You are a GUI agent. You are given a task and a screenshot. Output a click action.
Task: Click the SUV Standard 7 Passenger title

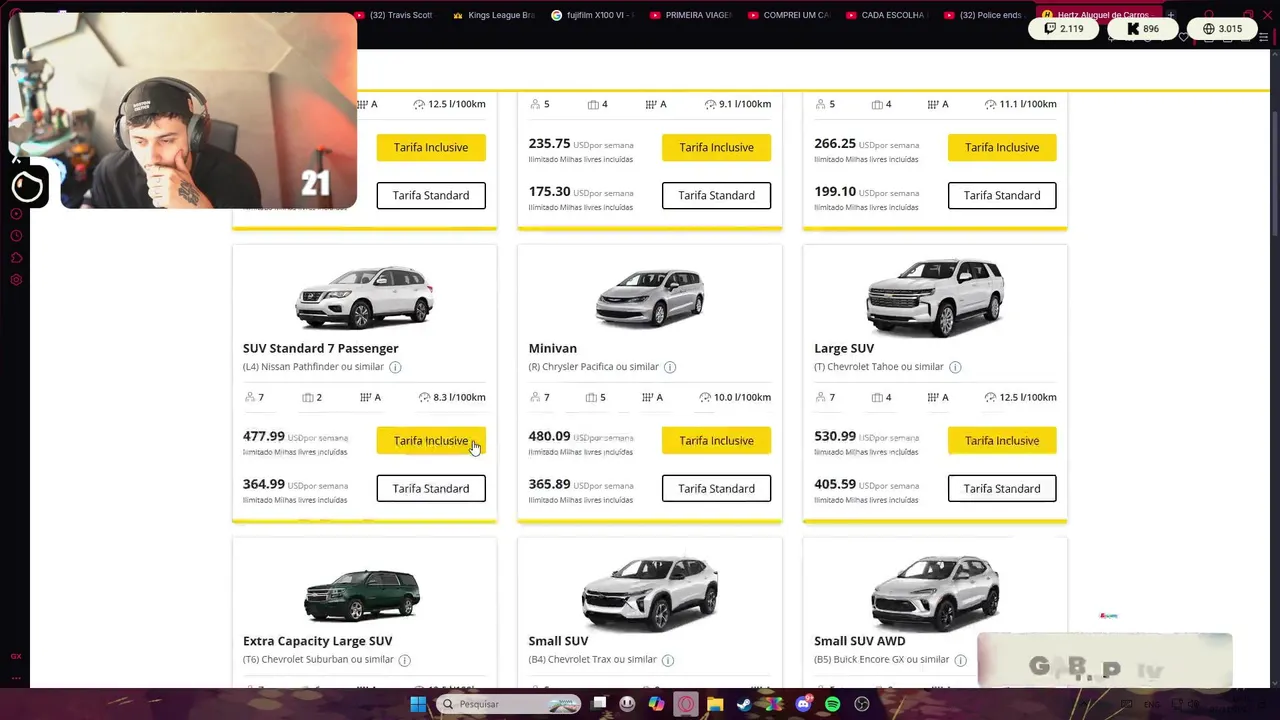[x=321, y=348]
